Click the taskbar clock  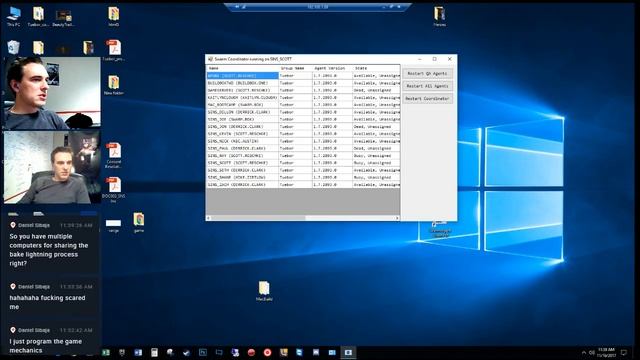pyautogui.click(x=606, y=353)
